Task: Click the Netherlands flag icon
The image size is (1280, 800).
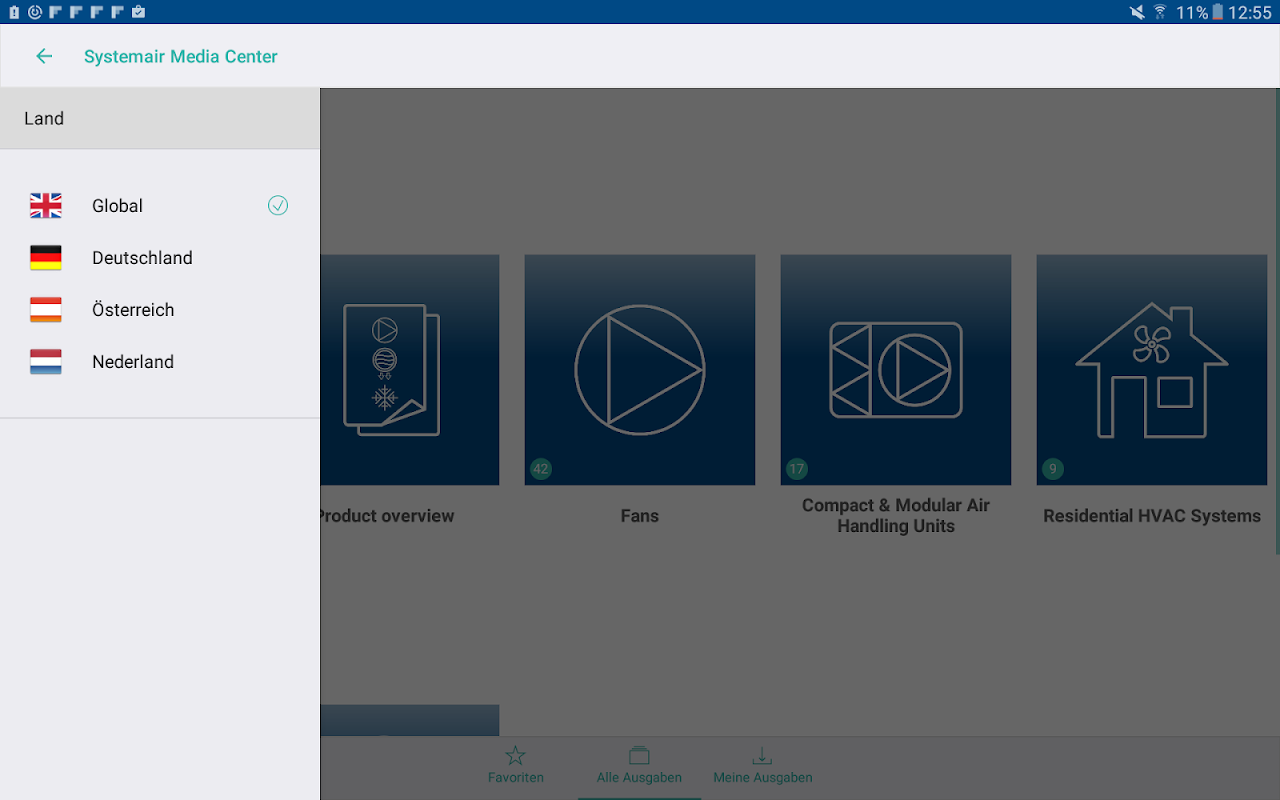Action: coord(46,362)
